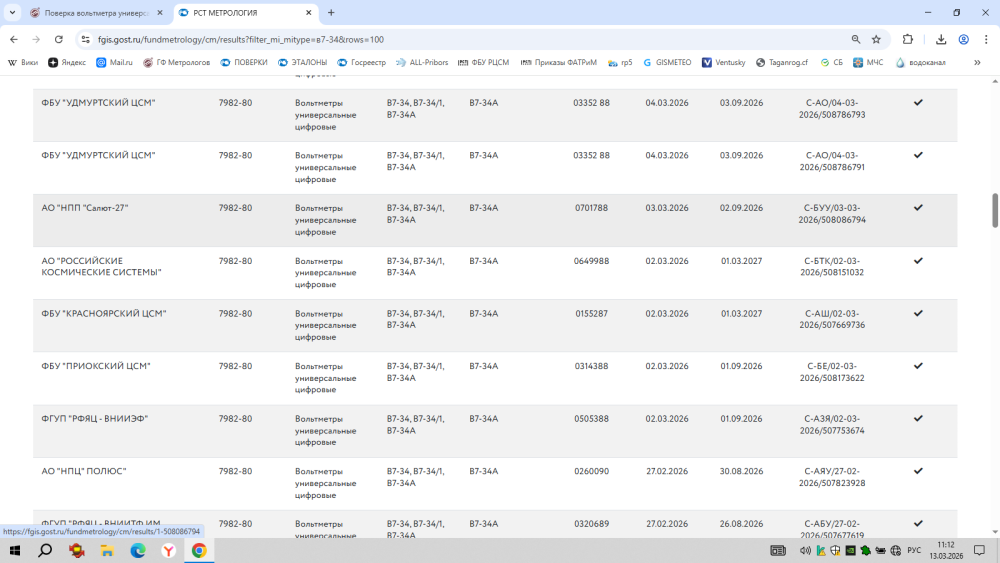Expand the tab search dropdown arrow

(x=11, y=13)
